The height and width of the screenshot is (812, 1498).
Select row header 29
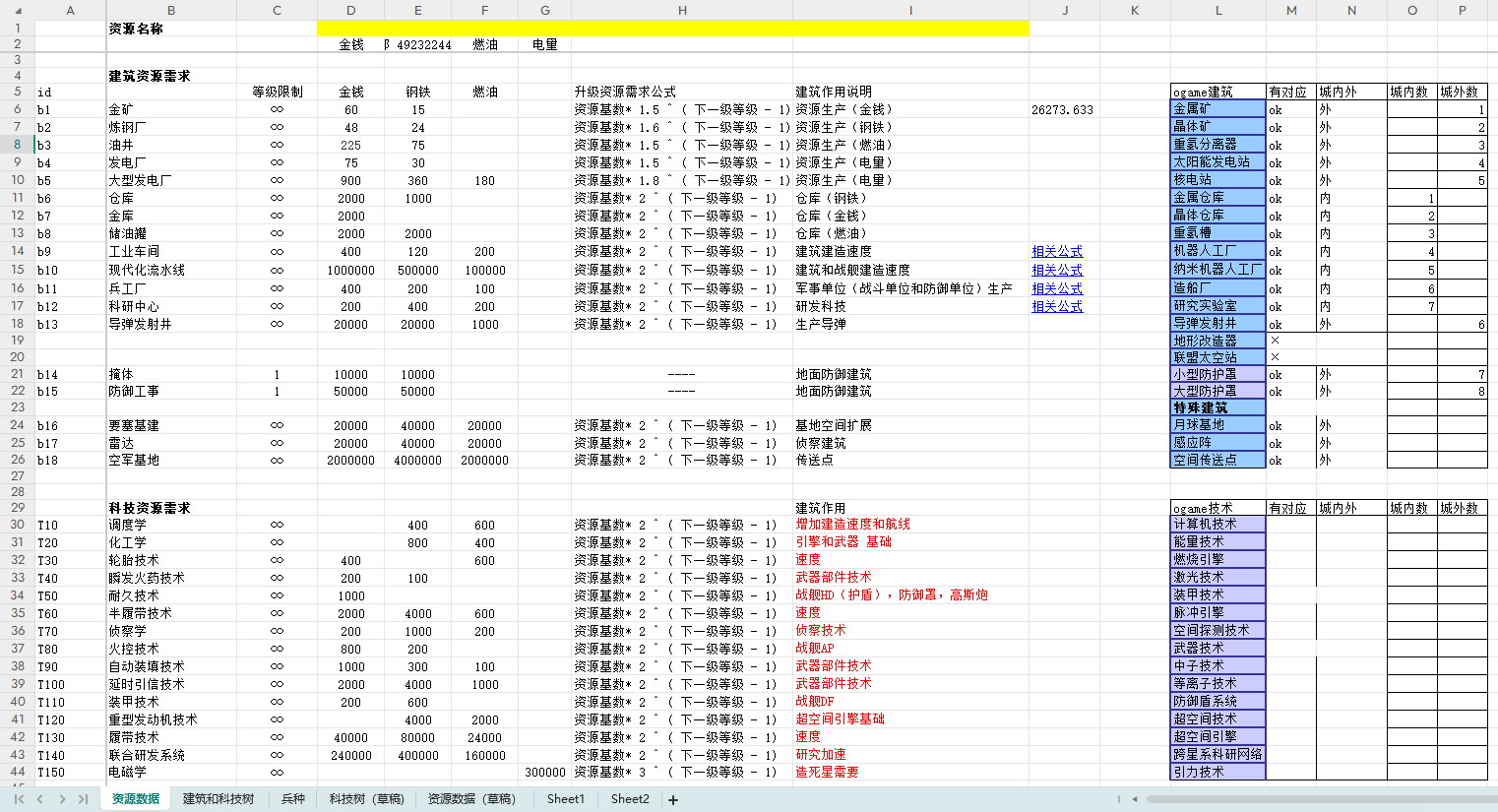18,508
